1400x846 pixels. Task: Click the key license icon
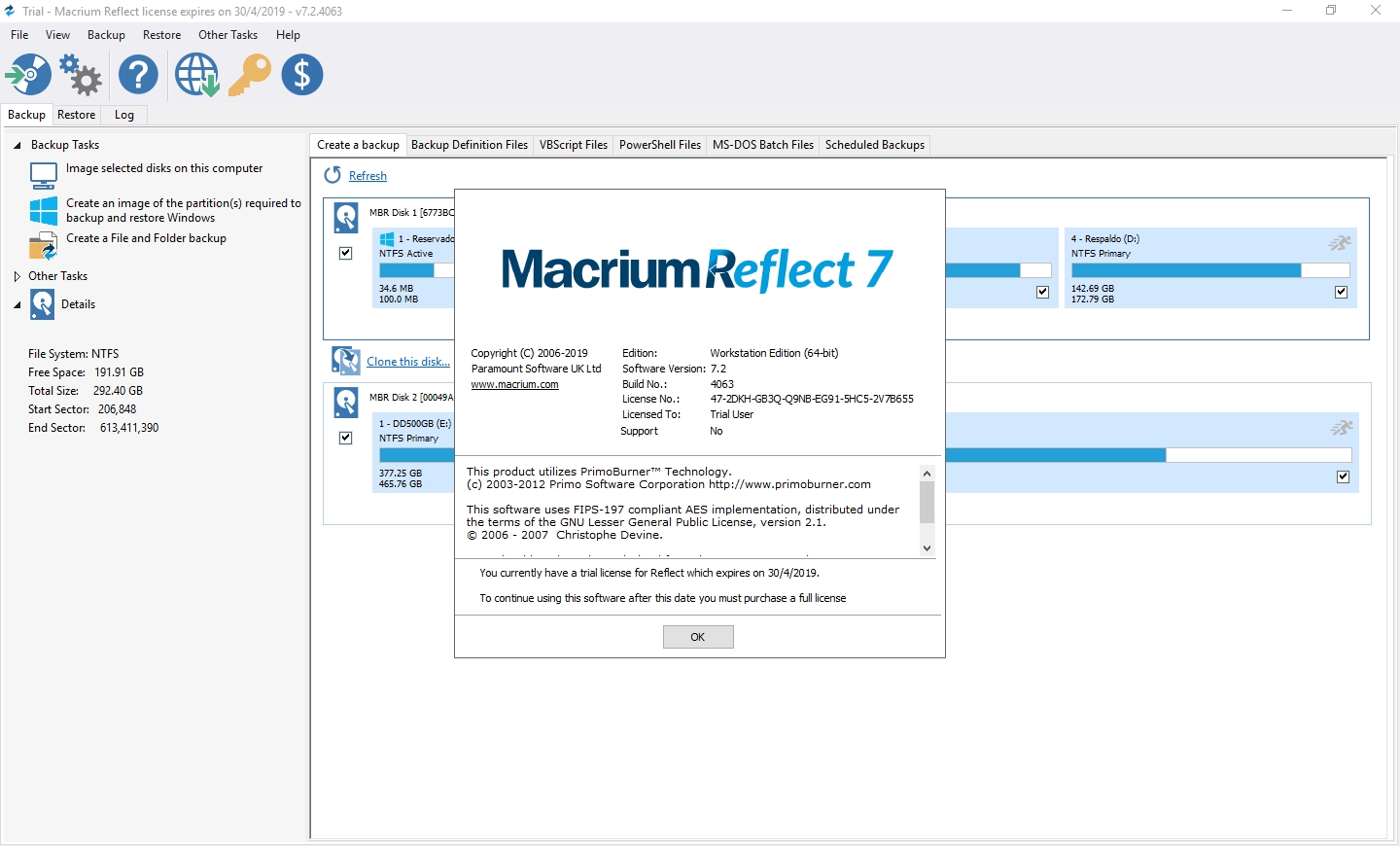[x=250, y=75]
